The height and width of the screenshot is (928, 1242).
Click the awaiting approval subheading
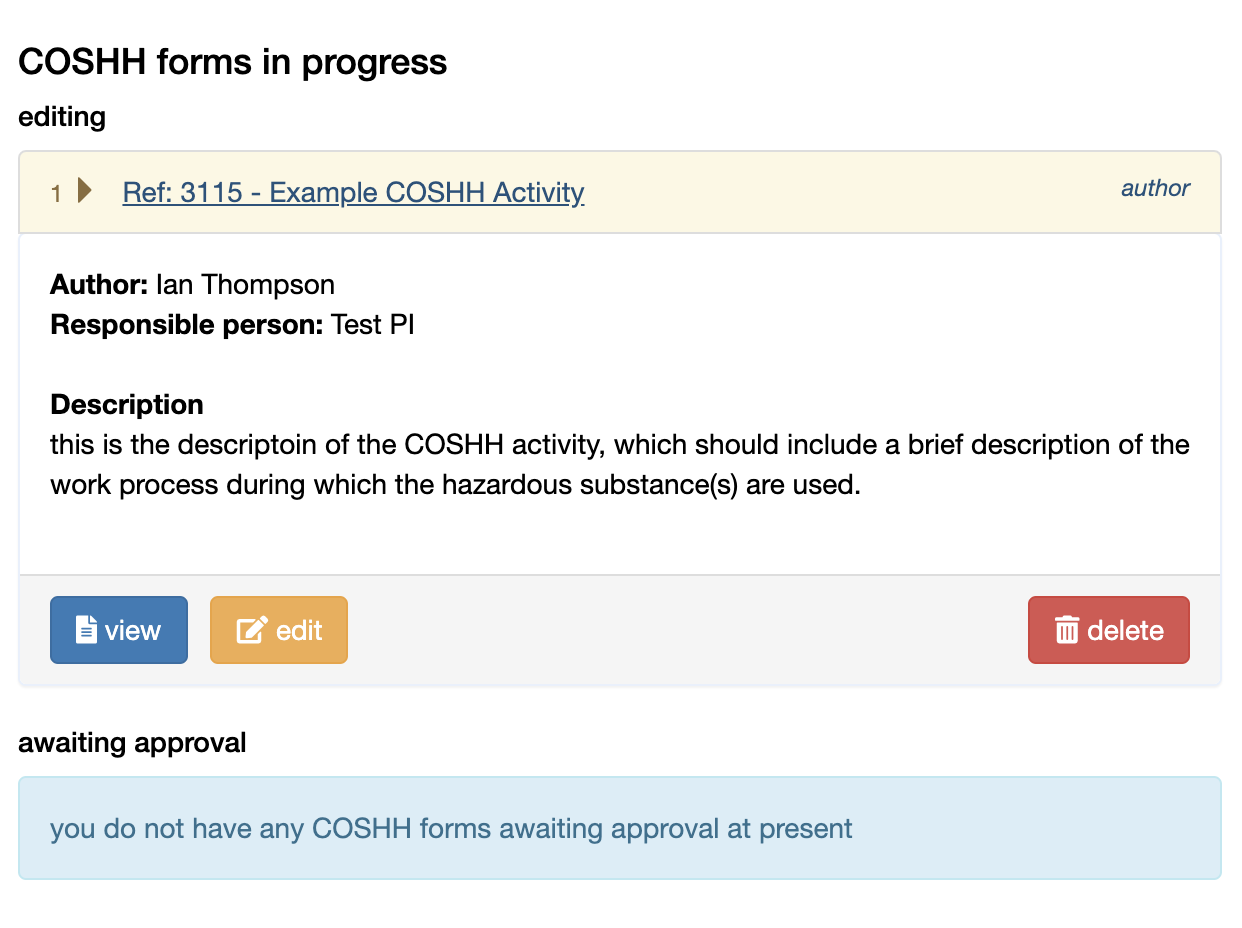tap(132, 743)
